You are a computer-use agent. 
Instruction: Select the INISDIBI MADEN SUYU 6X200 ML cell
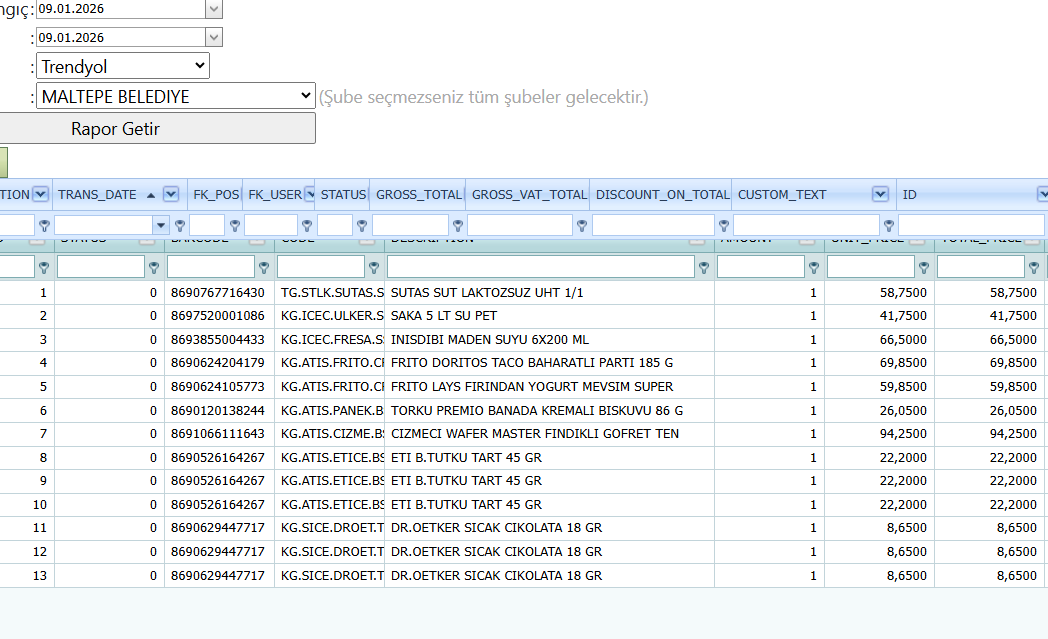click(x=549, y=340)
